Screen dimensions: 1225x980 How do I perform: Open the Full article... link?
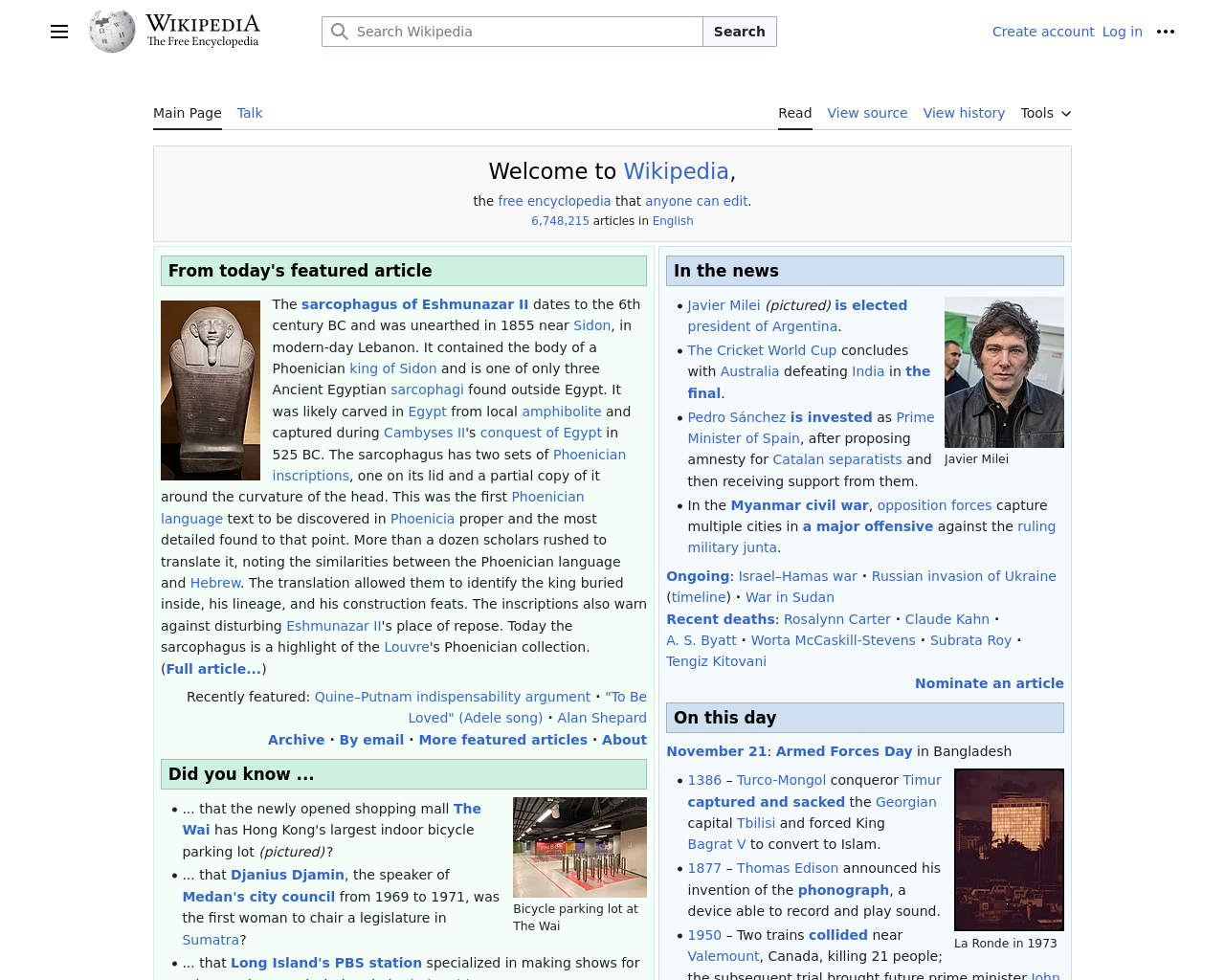point(213,669)
